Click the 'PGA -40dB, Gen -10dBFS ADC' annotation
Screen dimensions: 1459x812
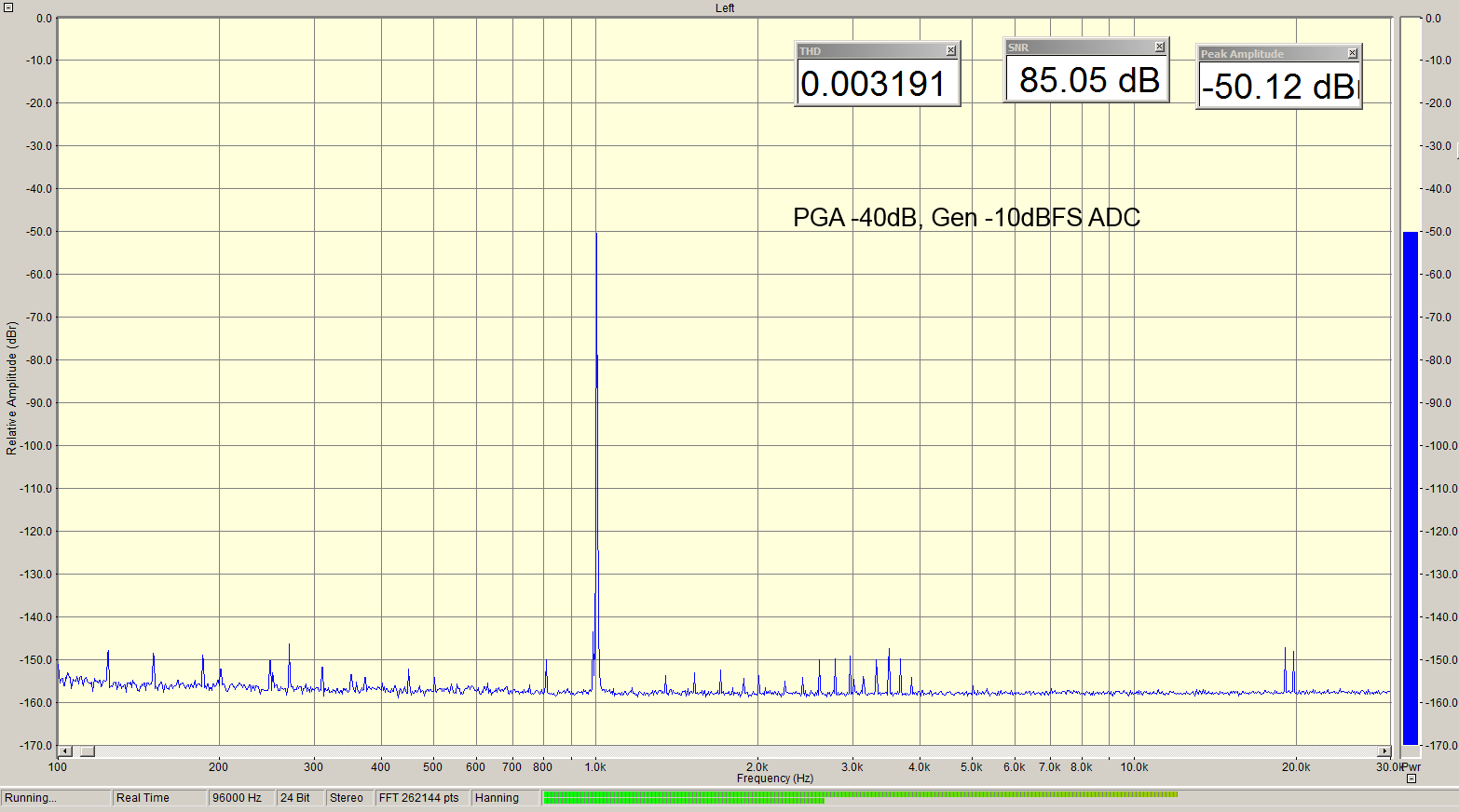pyautogui.click(x=966, y=218)
